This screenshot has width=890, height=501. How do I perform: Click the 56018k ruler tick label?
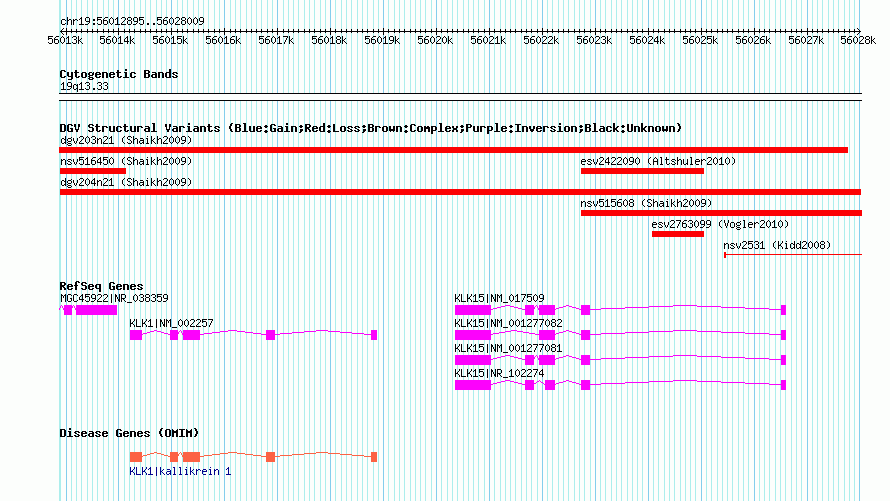click(329, 40)
